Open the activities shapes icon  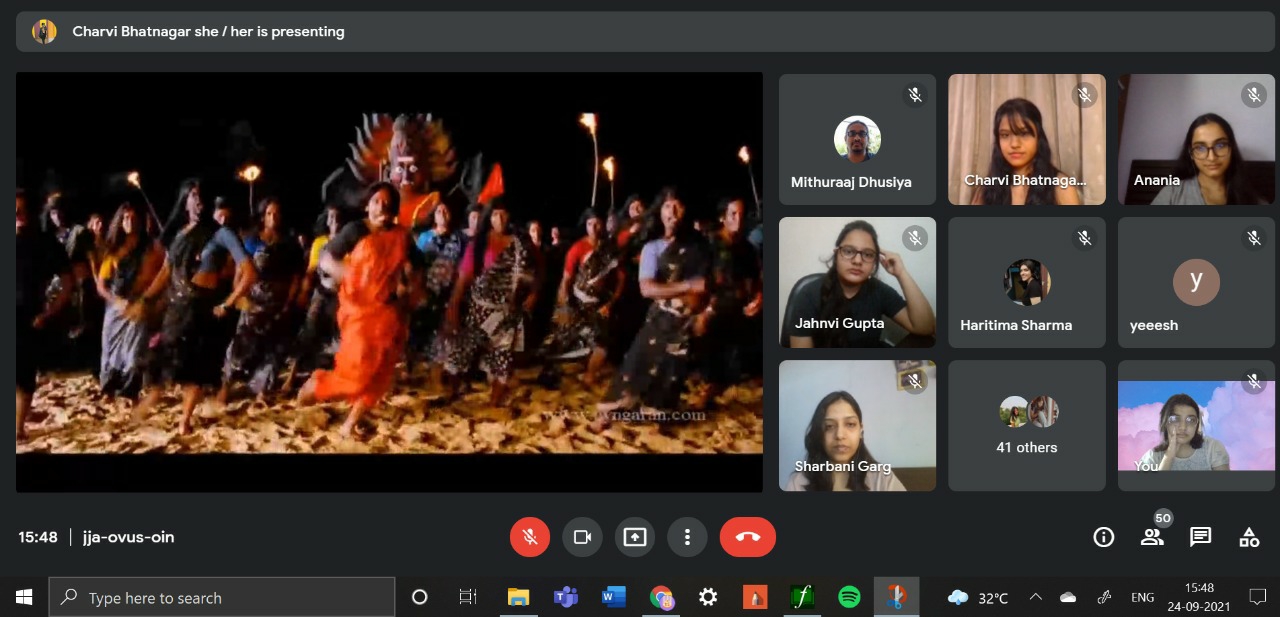click(x=1249, y=537)
